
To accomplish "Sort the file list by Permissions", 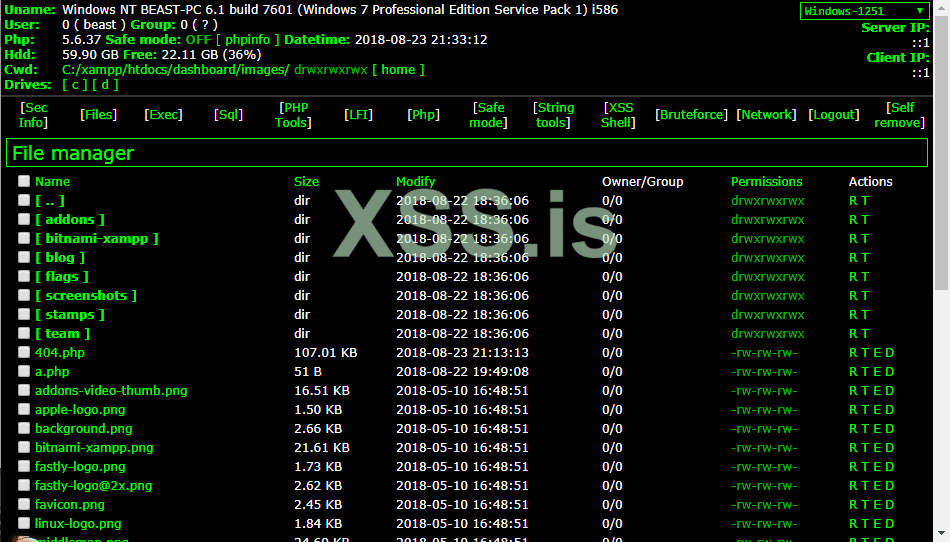I will (x=766, y=182).
